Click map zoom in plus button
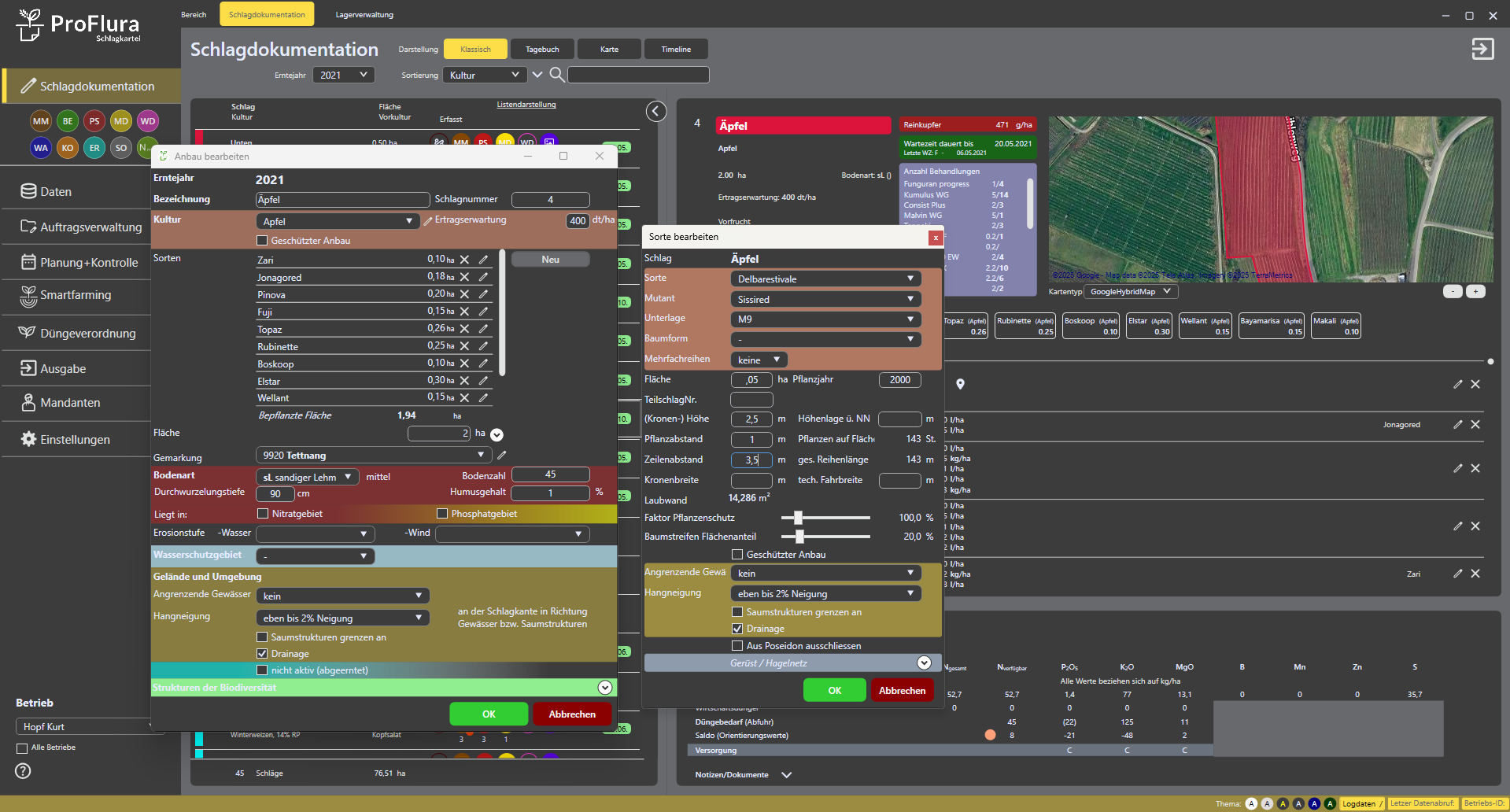The image size is (1510, 812). click(x=1475, y=292)
